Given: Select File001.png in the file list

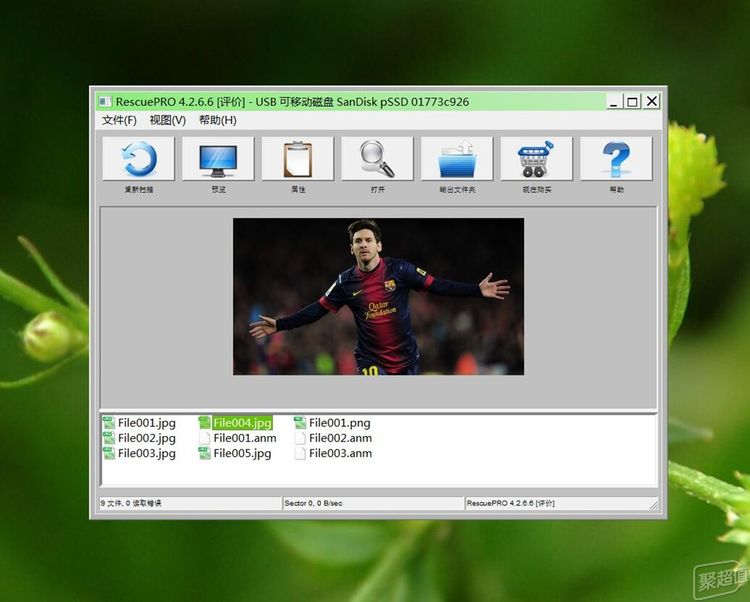Looking at the screenshot, I should pyautogui.click(x=340, y=423).
